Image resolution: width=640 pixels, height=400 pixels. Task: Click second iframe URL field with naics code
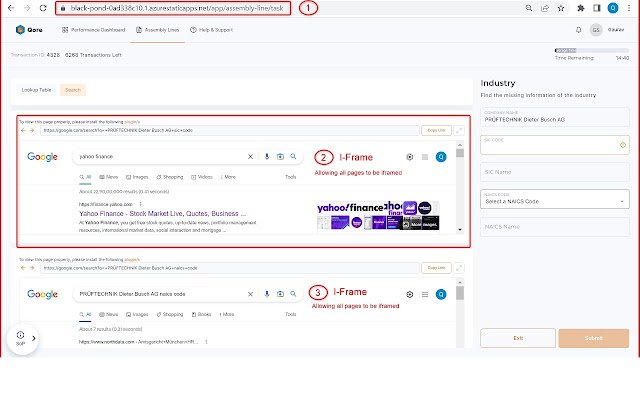coord(230,268)
